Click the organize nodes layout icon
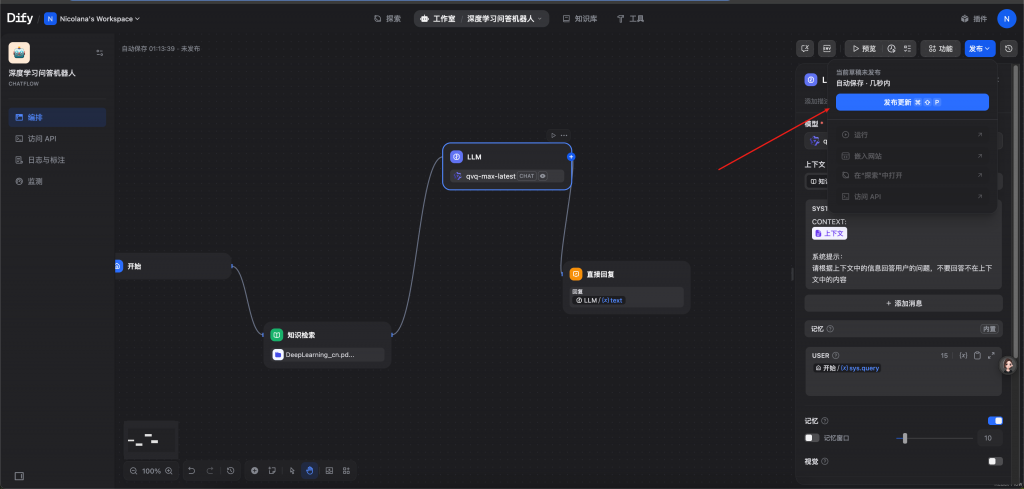This screenshot has height=489, width=1024. point(346,470)
